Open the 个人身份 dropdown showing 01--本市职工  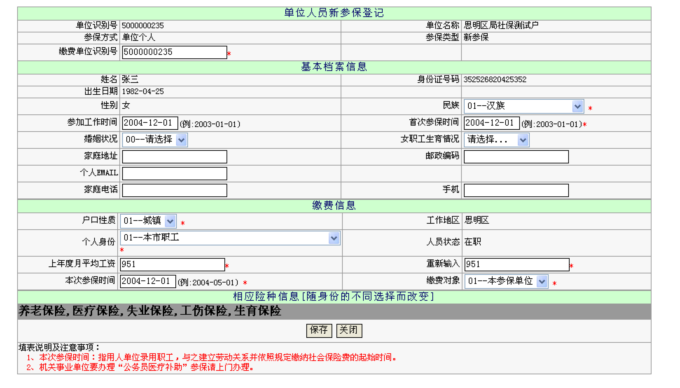click(230, 238)
